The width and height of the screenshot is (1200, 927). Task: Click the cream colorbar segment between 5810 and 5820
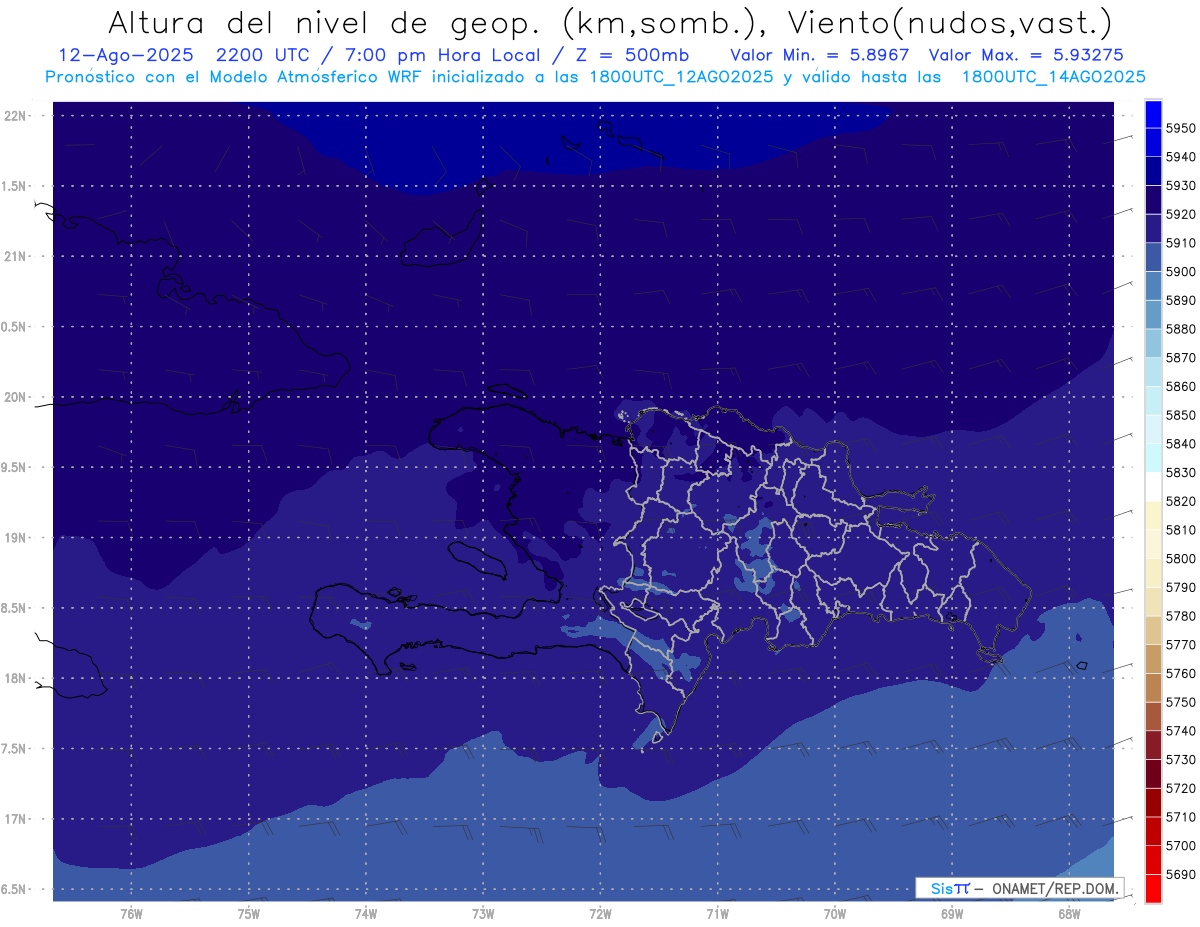1153,515
